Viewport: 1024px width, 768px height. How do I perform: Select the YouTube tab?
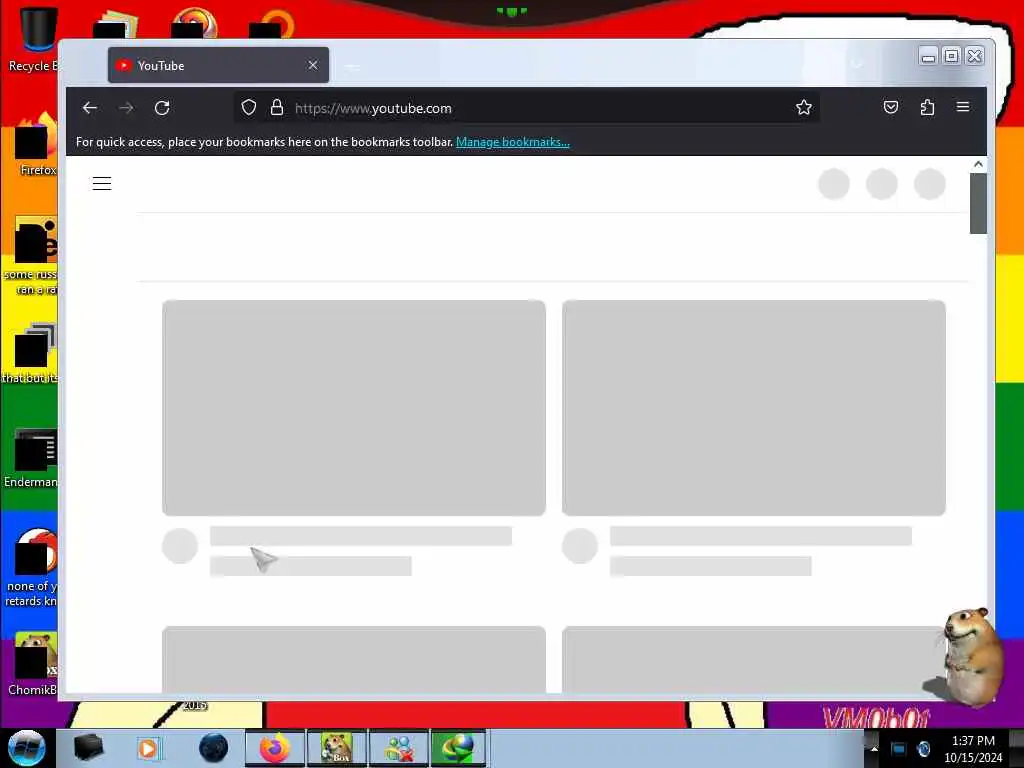click(x=218, y=65)
